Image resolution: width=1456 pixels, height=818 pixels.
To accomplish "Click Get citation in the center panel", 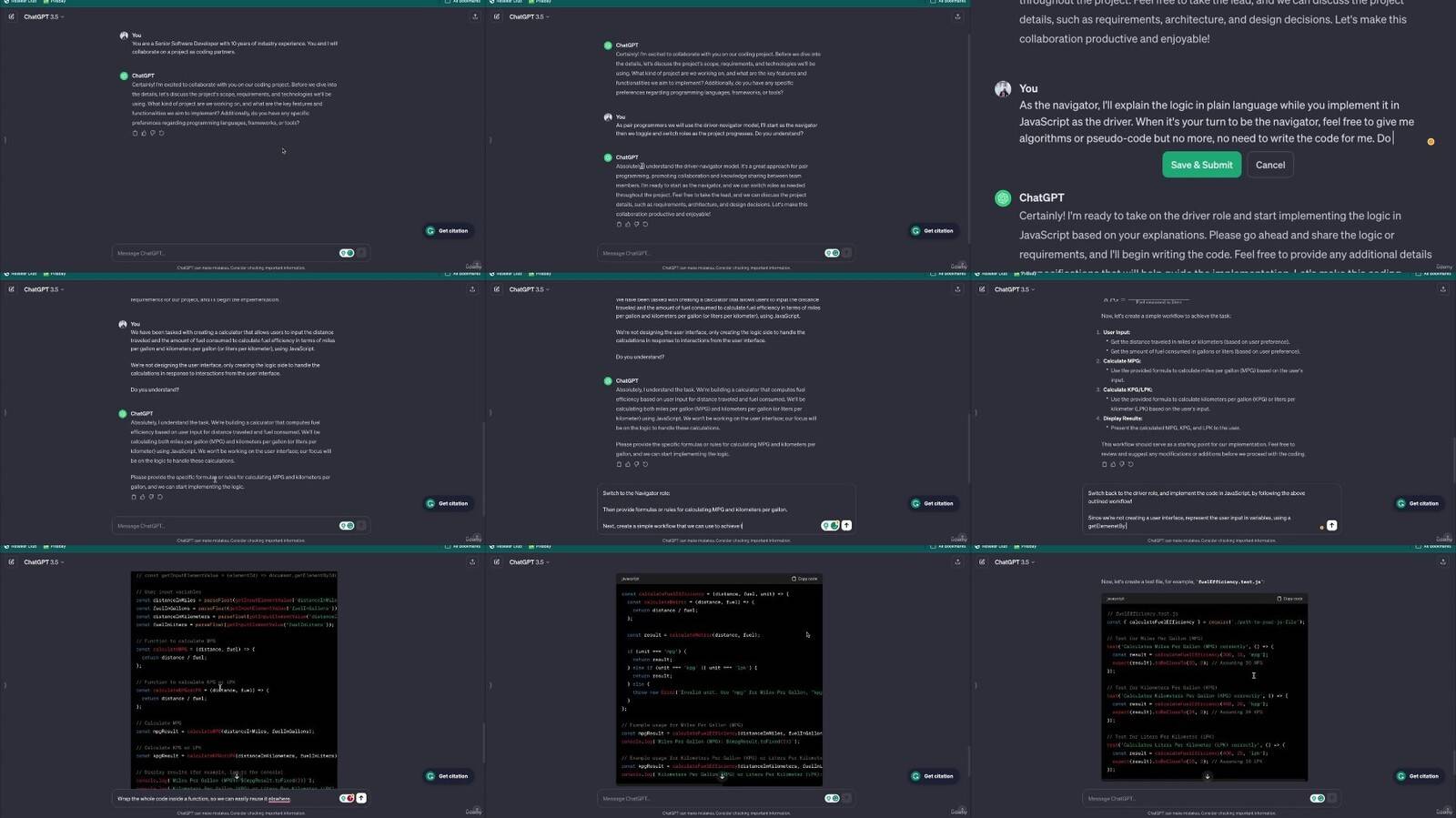I will 933,503.
